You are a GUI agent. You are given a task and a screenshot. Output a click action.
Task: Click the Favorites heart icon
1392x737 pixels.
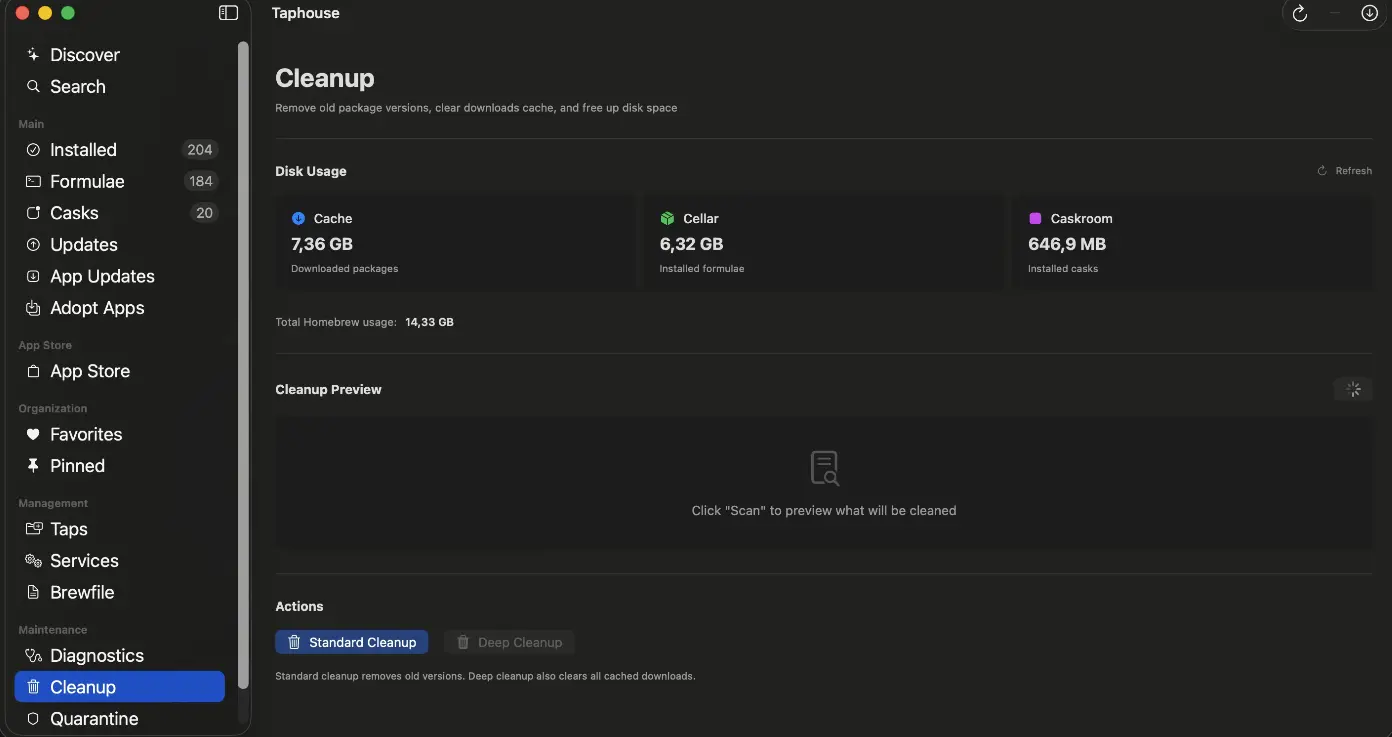(x=33, y=434)
